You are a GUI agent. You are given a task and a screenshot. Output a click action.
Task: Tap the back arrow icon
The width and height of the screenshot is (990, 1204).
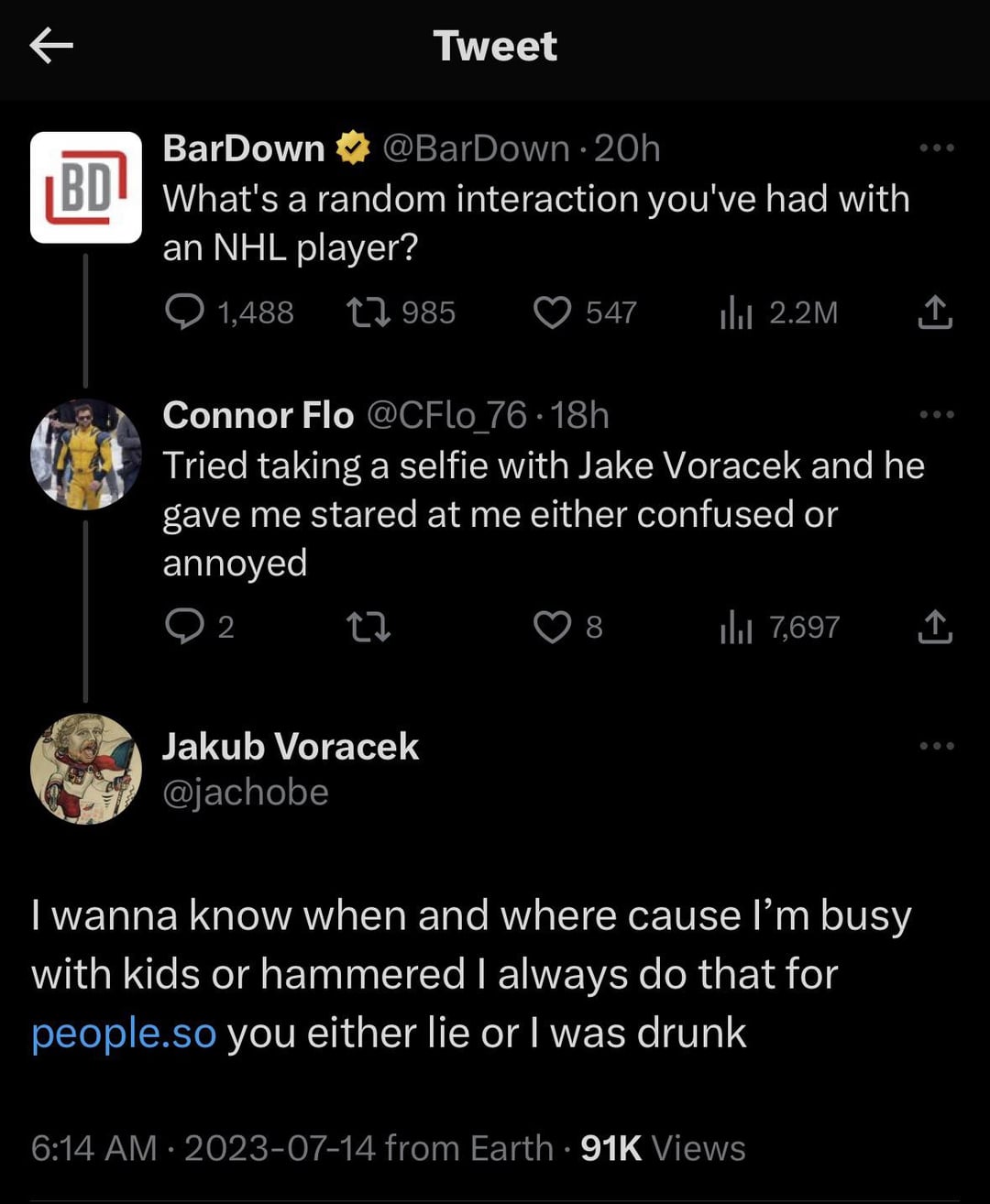coord(51,46)
